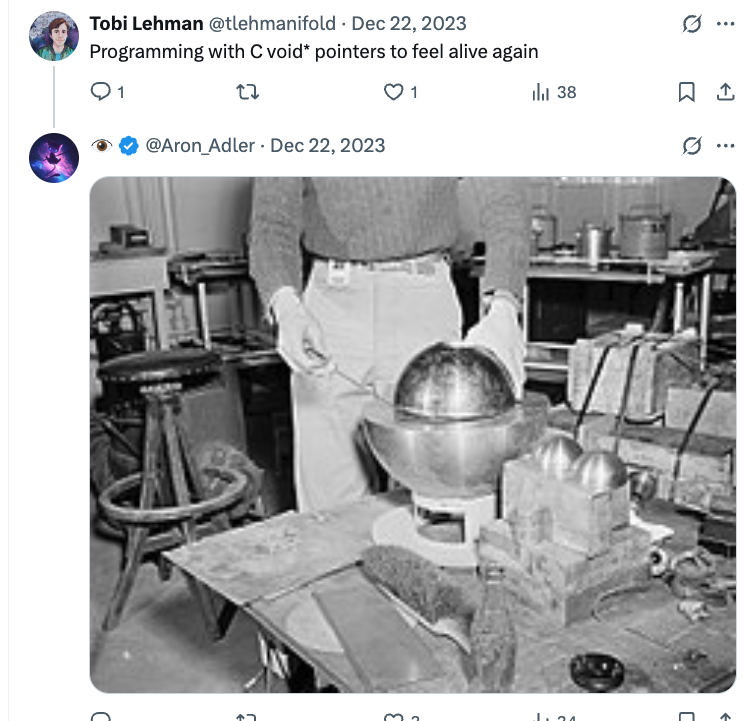Visit the @Aron_Adler handle link
This screenshot has height=721, width=745.
(x=200, y=145)
